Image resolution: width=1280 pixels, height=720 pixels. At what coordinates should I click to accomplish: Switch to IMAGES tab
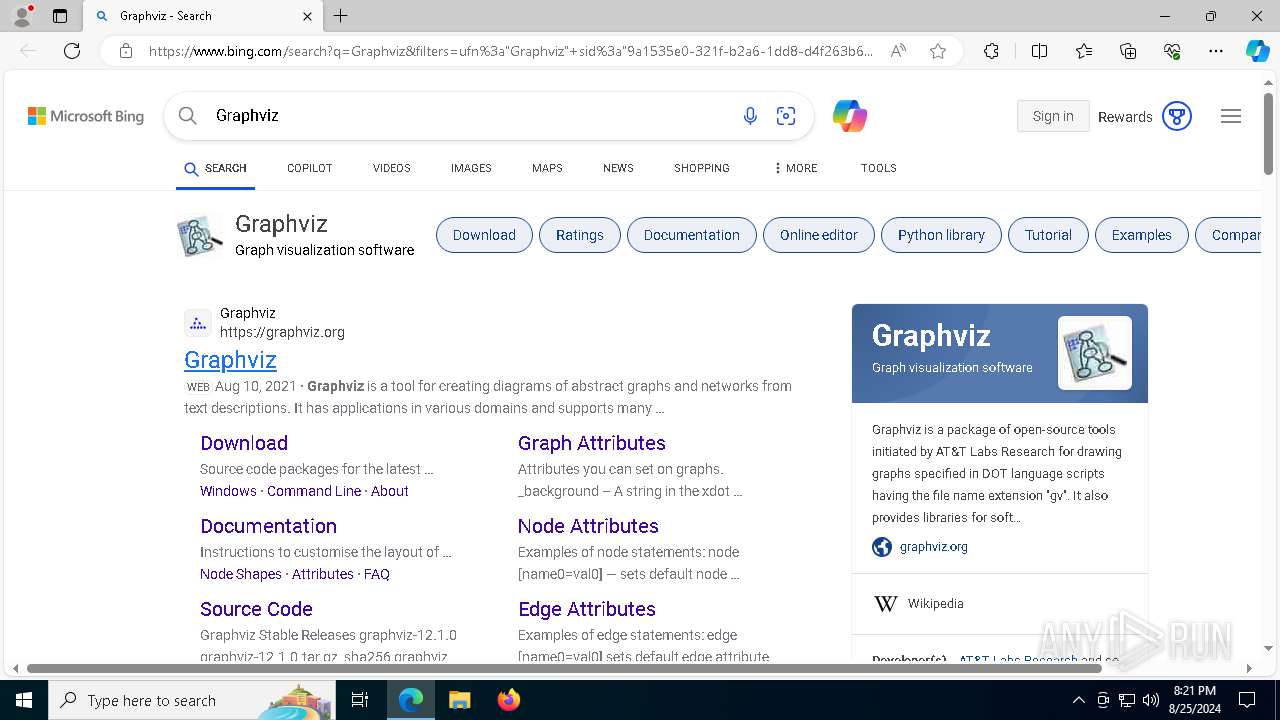pos(471,168)
